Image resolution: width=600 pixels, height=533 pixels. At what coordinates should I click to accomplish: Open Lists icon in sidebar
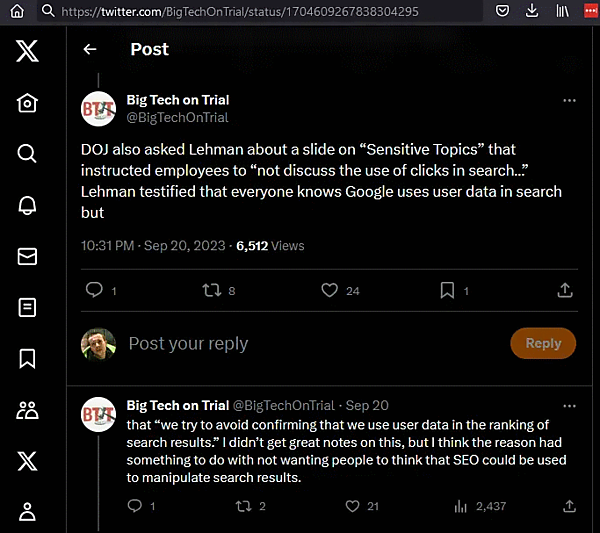click(27, 307)
